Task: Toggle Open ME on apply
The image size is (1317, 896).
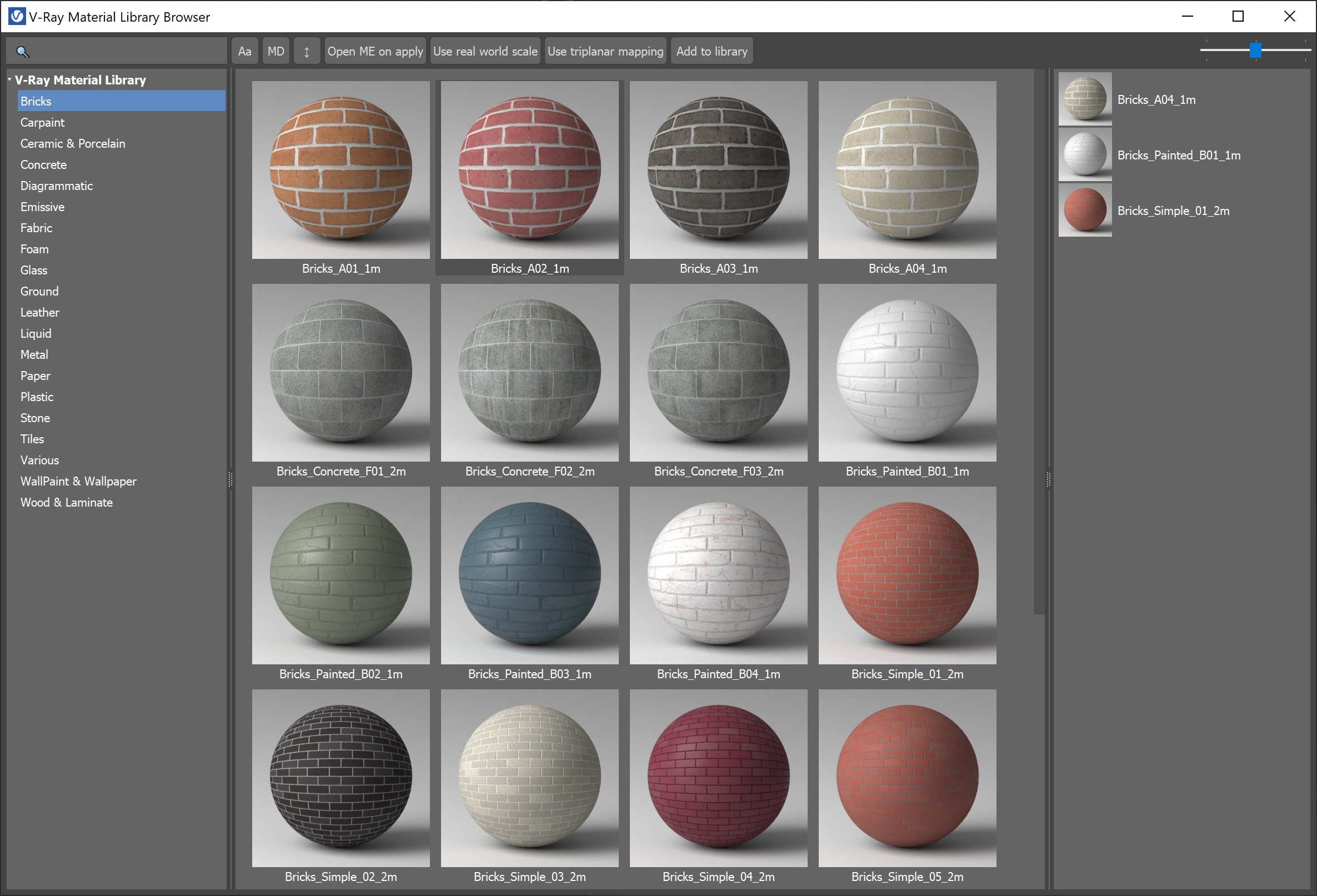Action: point(374,51)
